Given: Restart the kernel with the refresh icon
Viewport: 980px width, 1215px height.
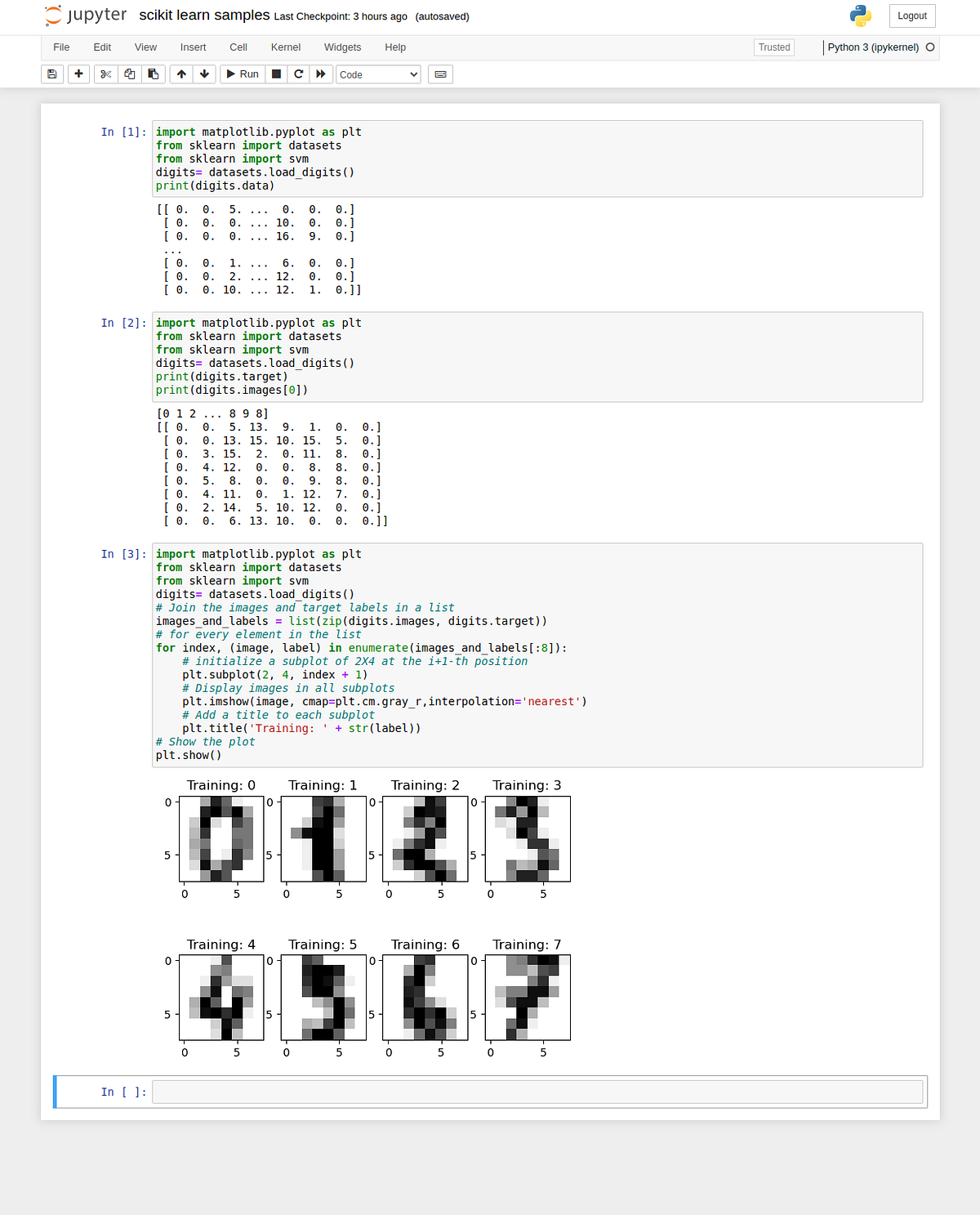Looking at the screenshot, I should pyautogui.click(x=299, y=74).
